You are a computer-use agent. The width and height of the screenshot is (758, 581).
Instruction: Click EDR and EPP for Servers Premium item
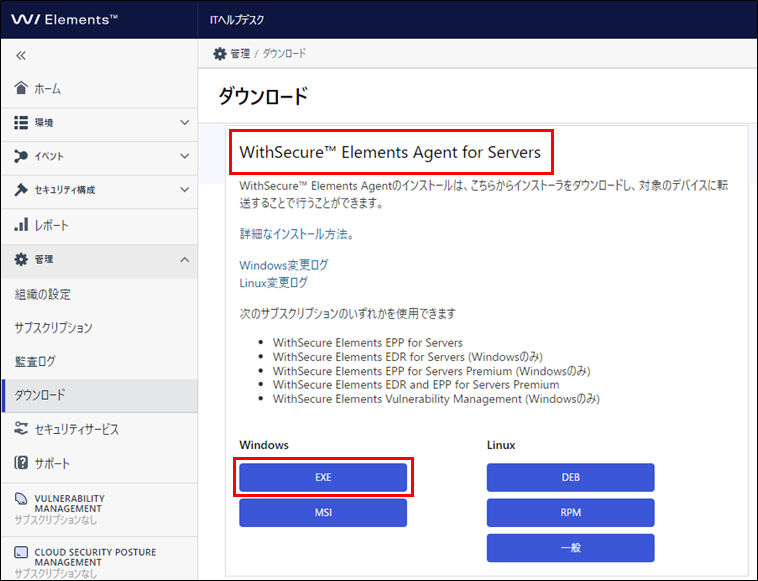[416, 385]
